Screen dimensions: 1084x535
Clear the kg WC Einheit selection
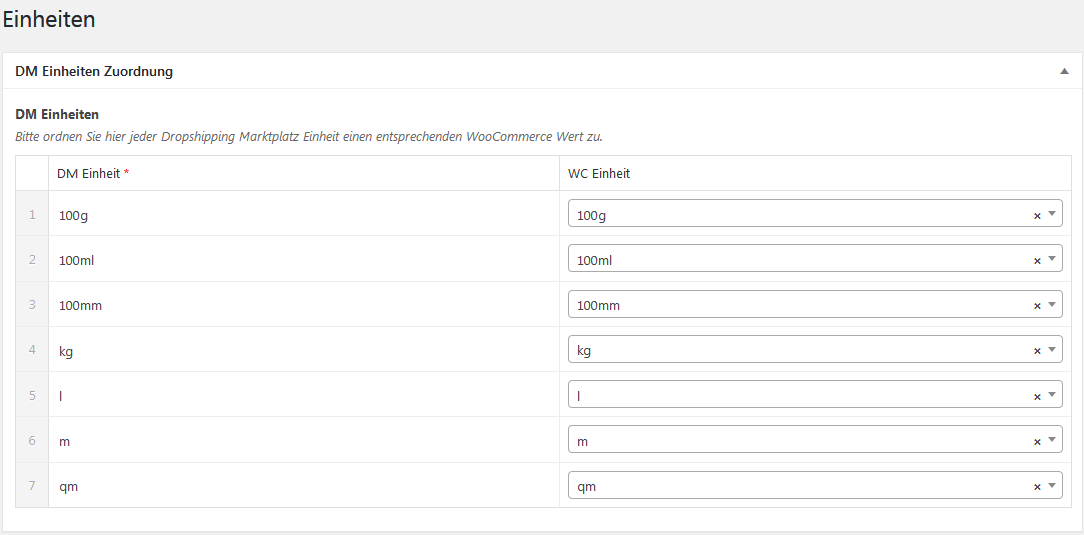[x=1037, y=350]
